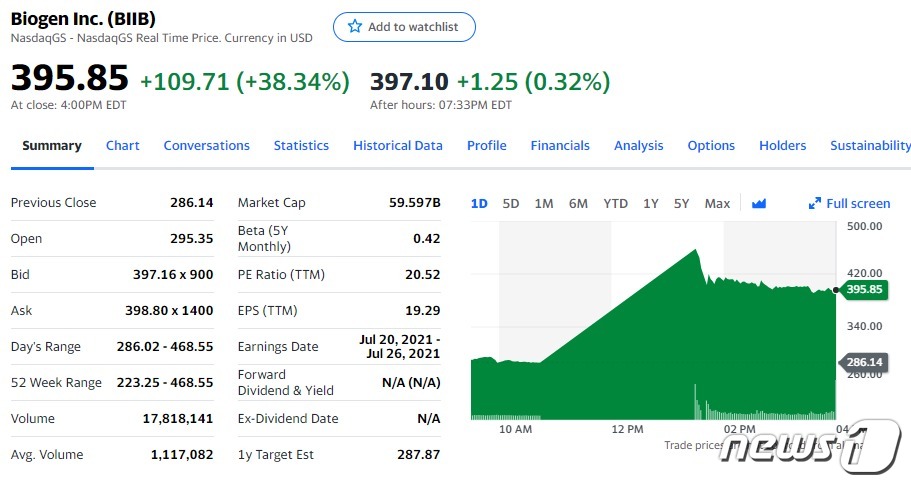
Task: View the Financials tab
Action: point(560,145)
